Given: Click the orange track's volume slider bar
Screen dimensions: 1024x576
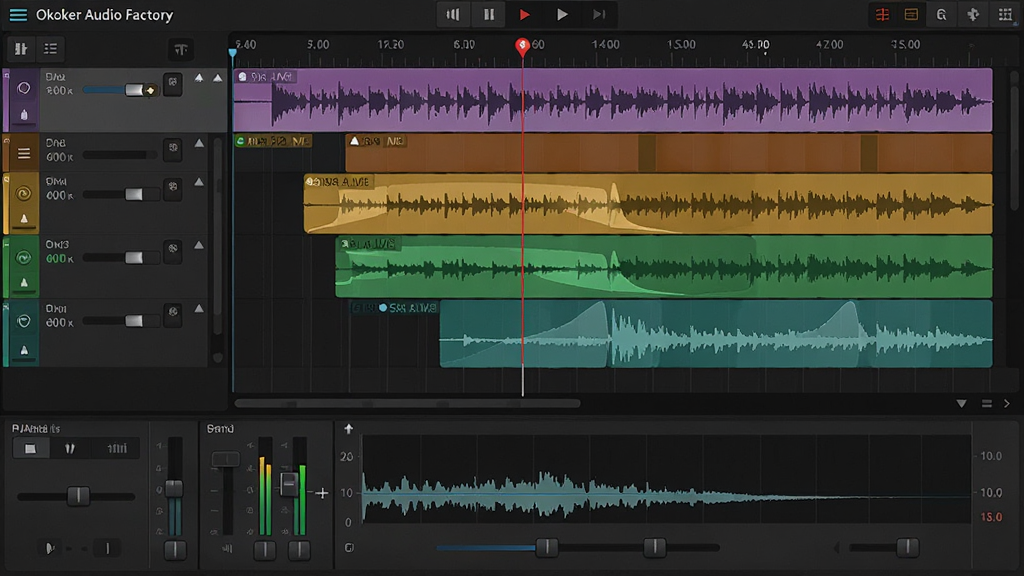Looking at the screenshot, I should [x=120, y=155].
